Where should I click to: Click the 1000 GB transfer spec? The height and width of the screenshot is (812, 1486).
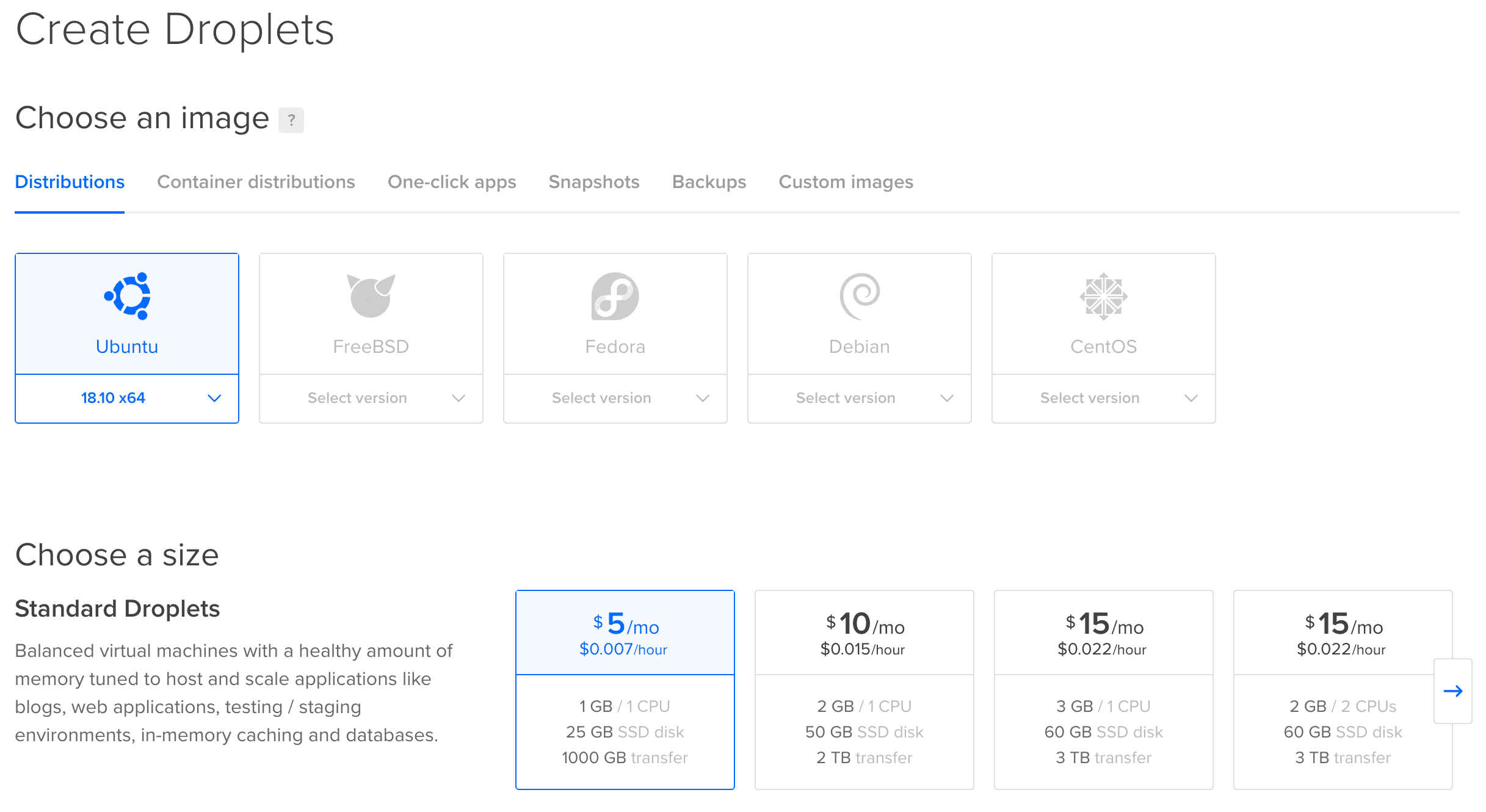(x=625, y=758)
